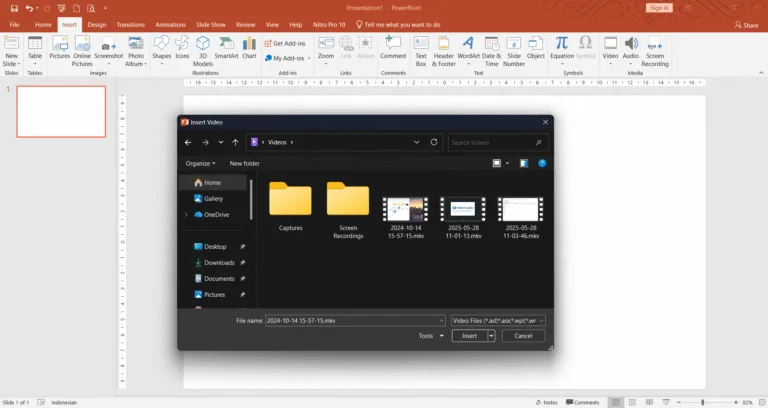This screenshot has width=768, height=408.
Task: Open Header & Footer
Action: pyautogui.click(x=444, y=51)
